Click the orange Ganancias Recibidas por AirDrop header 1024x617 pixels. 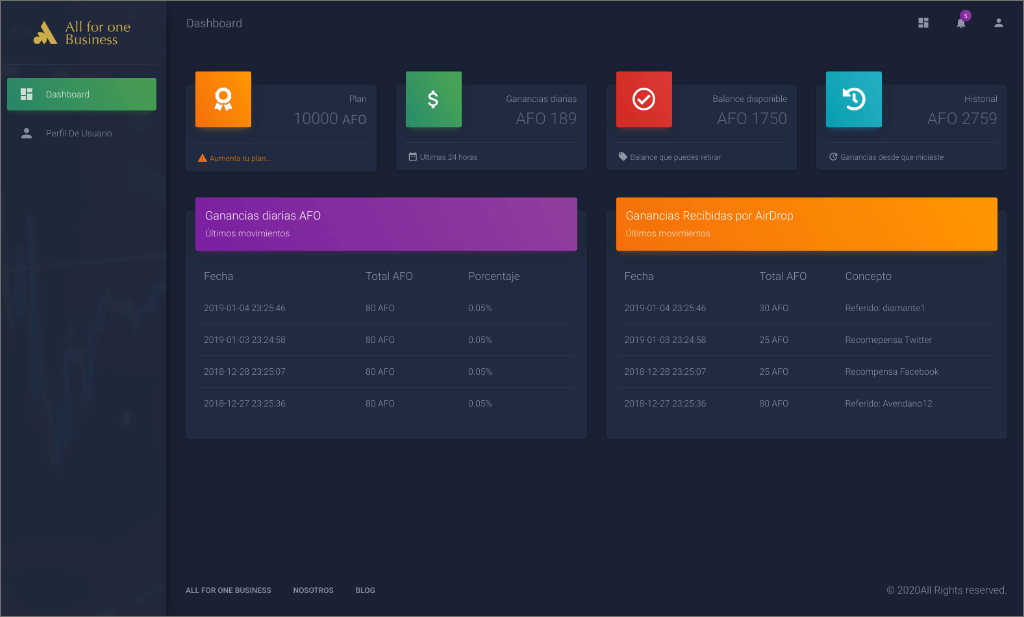point(806,224)
